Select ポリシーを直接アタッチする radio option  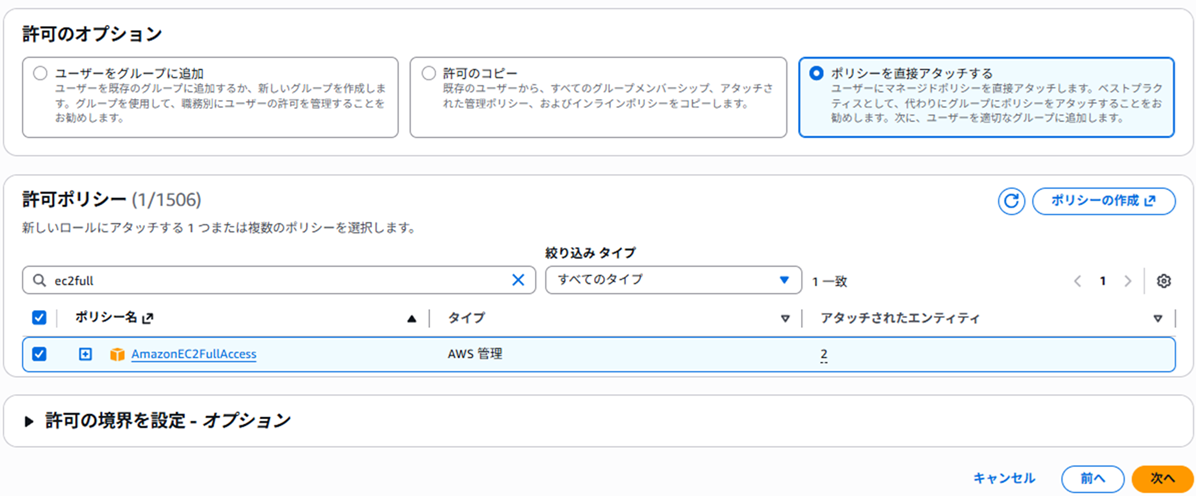pos(816,73)
